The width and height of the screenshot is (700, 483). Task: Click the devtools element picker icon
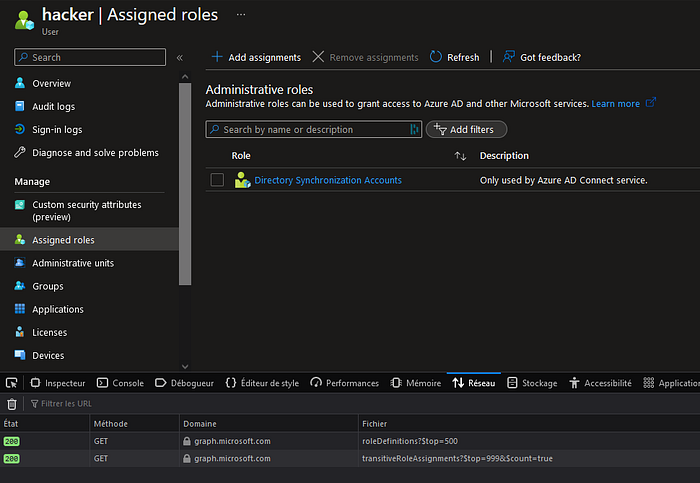[x=12, y=383]
